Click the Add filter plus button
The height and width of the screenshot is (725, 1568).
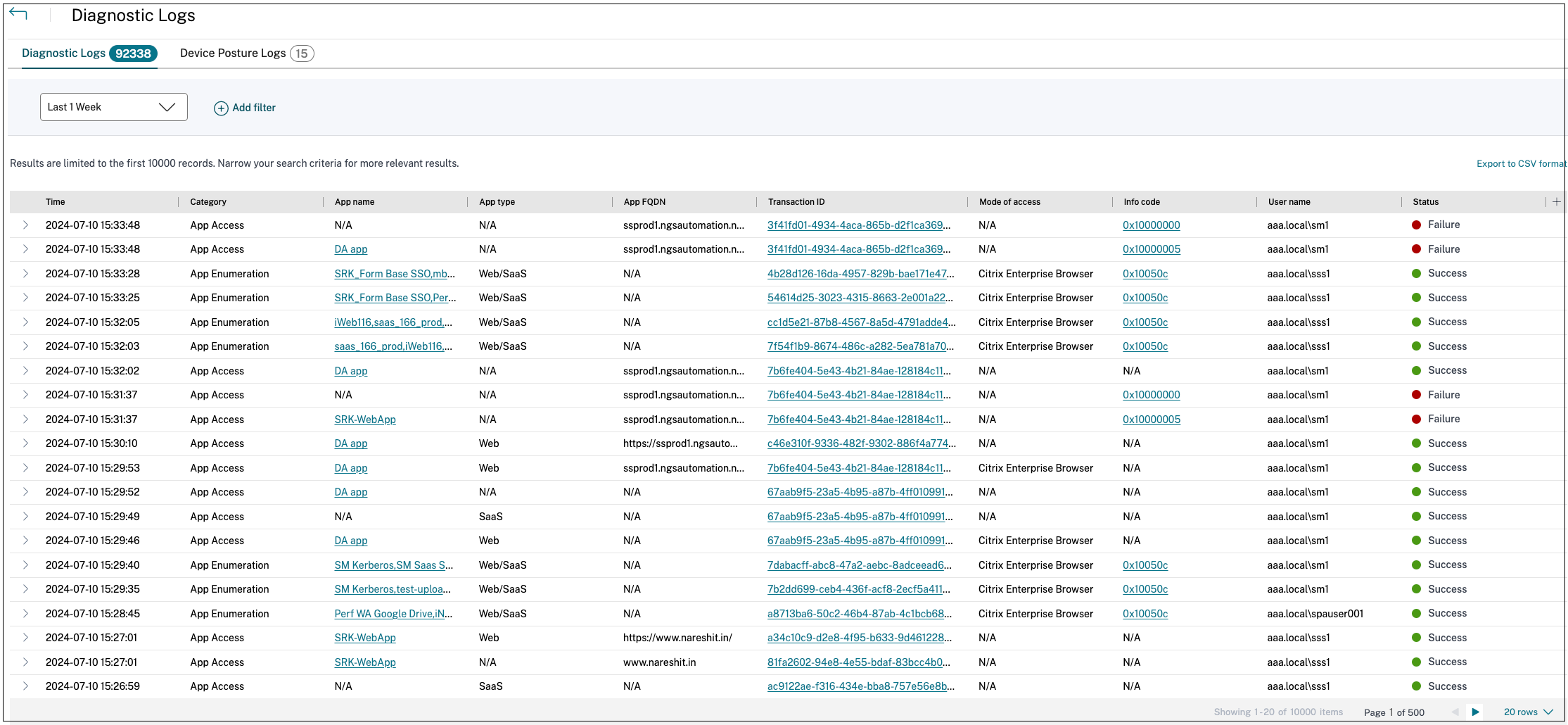click(x=221, y=108)
